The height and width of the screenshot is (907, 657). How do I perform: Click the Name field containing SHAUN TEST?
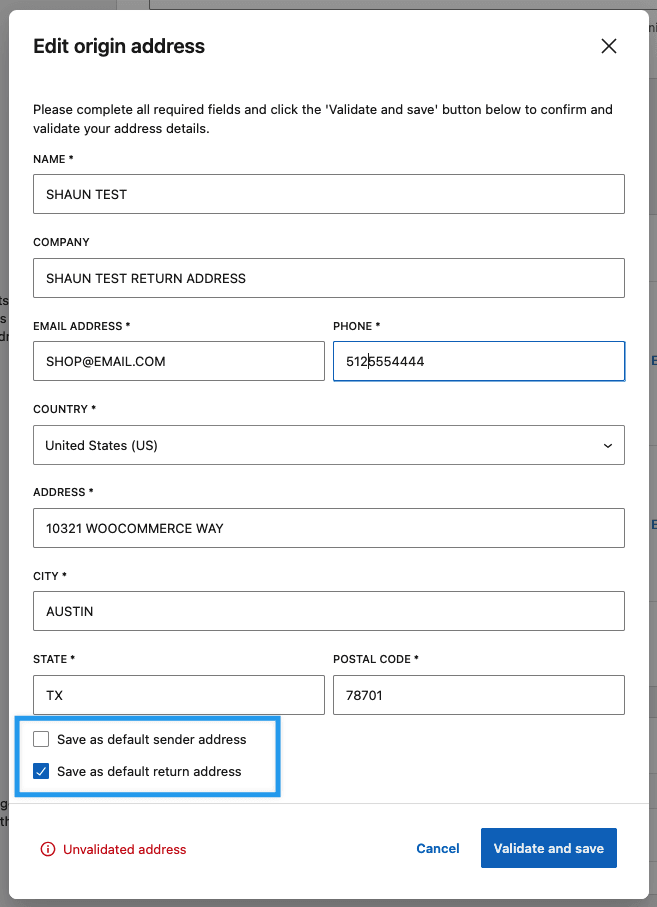(328, 194)
